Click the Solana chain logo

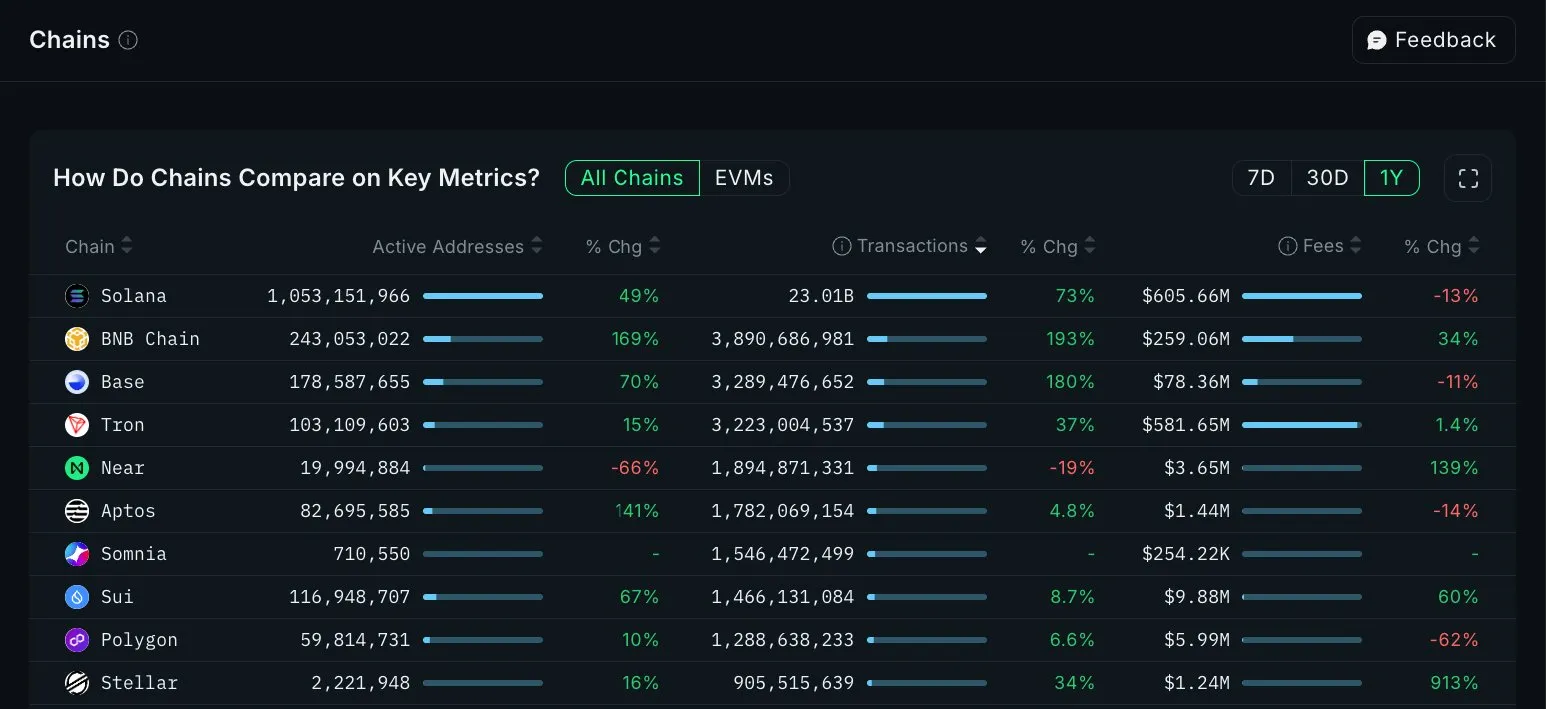pos(77,296)
